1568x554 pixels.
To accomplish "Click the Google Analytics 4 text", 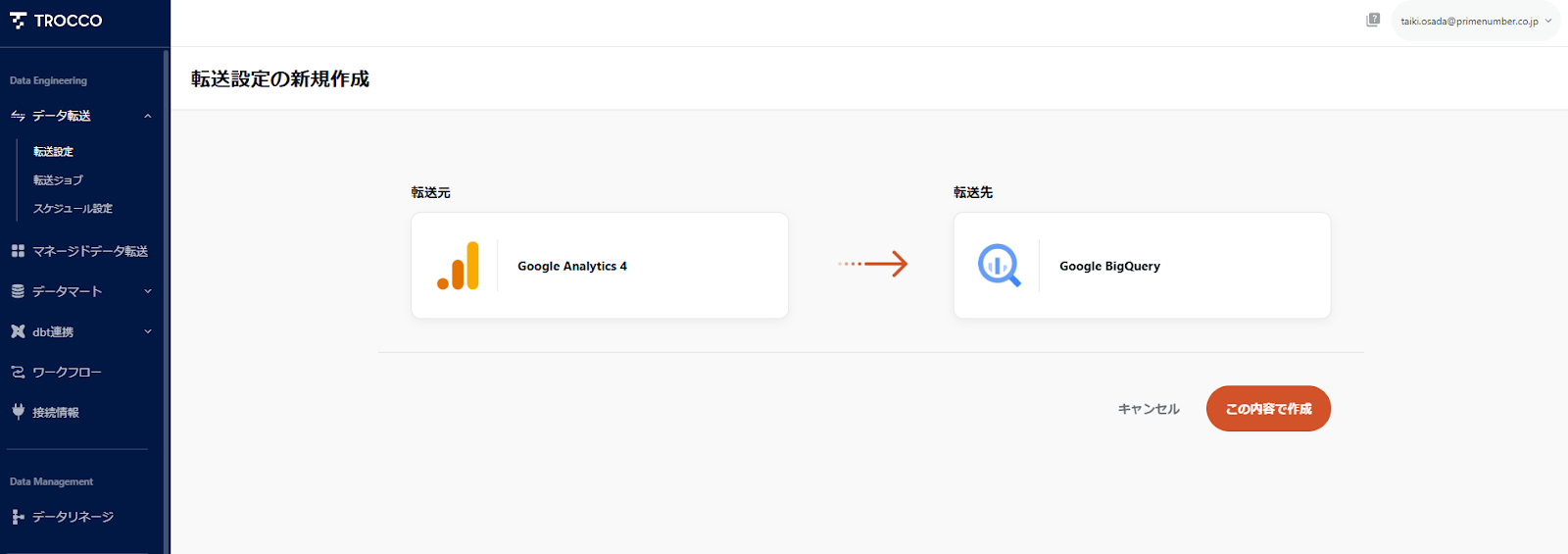I will (x=572, y=266).
